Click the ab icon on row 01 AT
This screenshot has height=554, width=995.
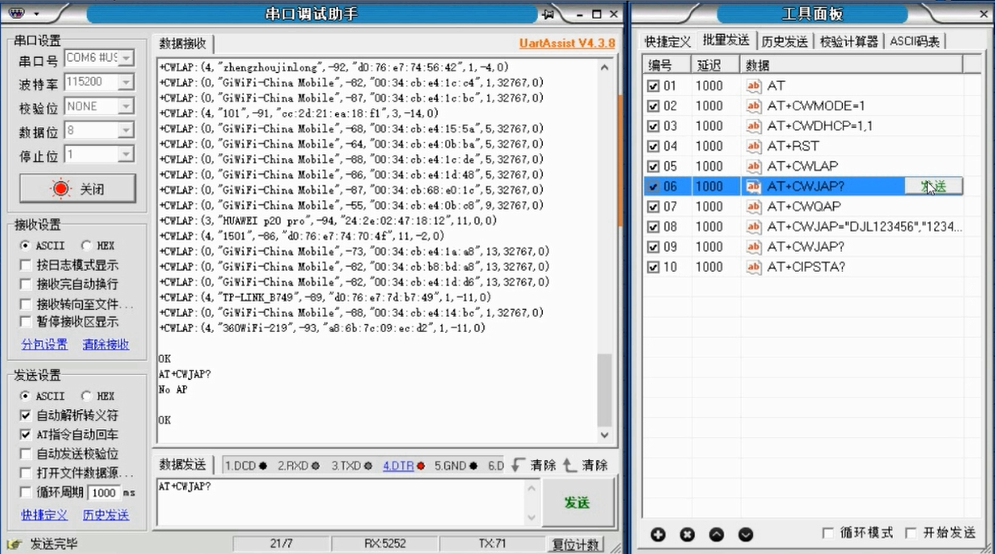pos(753,86)
